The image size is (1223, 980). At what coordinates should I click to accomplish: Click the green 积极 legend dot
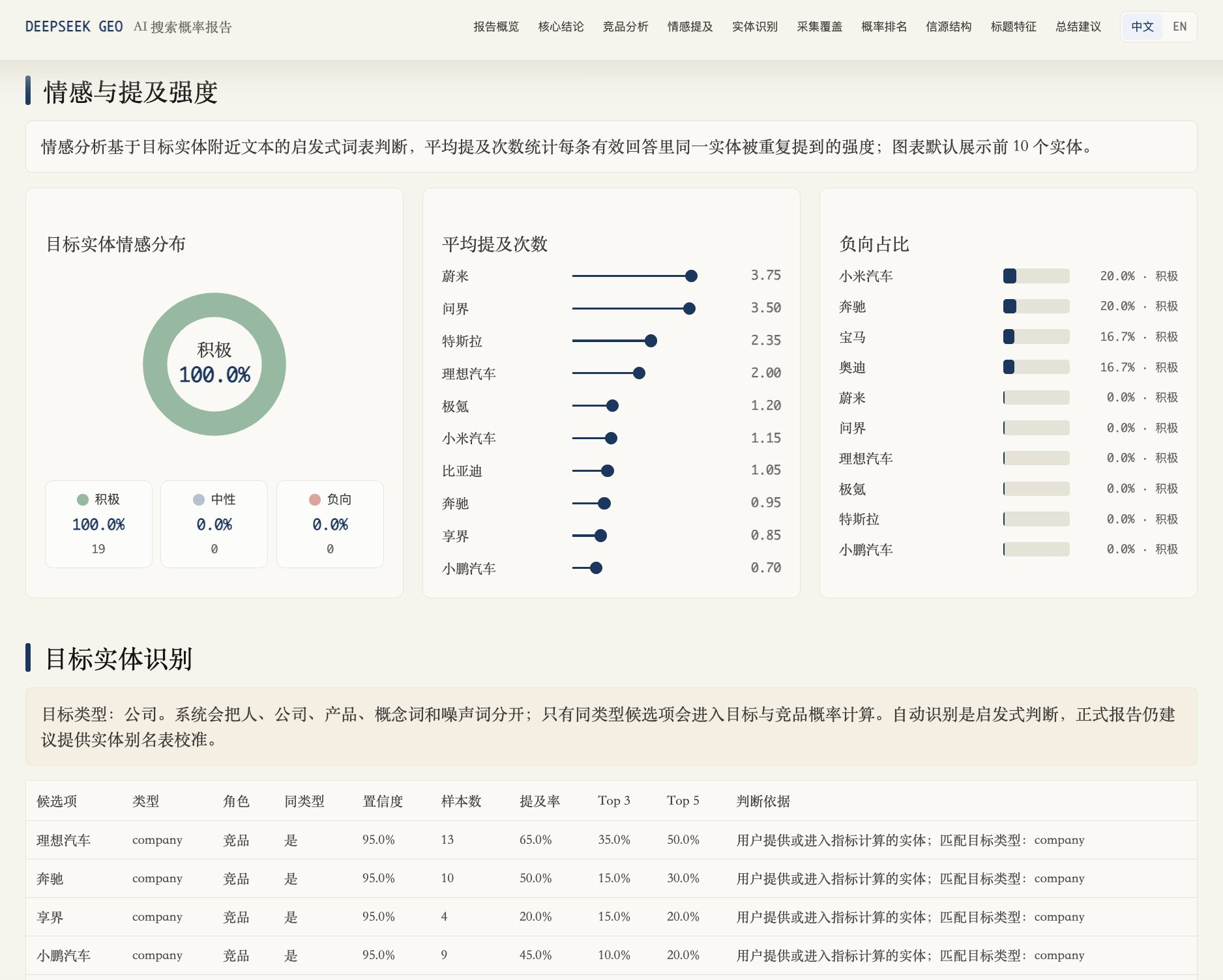click(83, 500)
